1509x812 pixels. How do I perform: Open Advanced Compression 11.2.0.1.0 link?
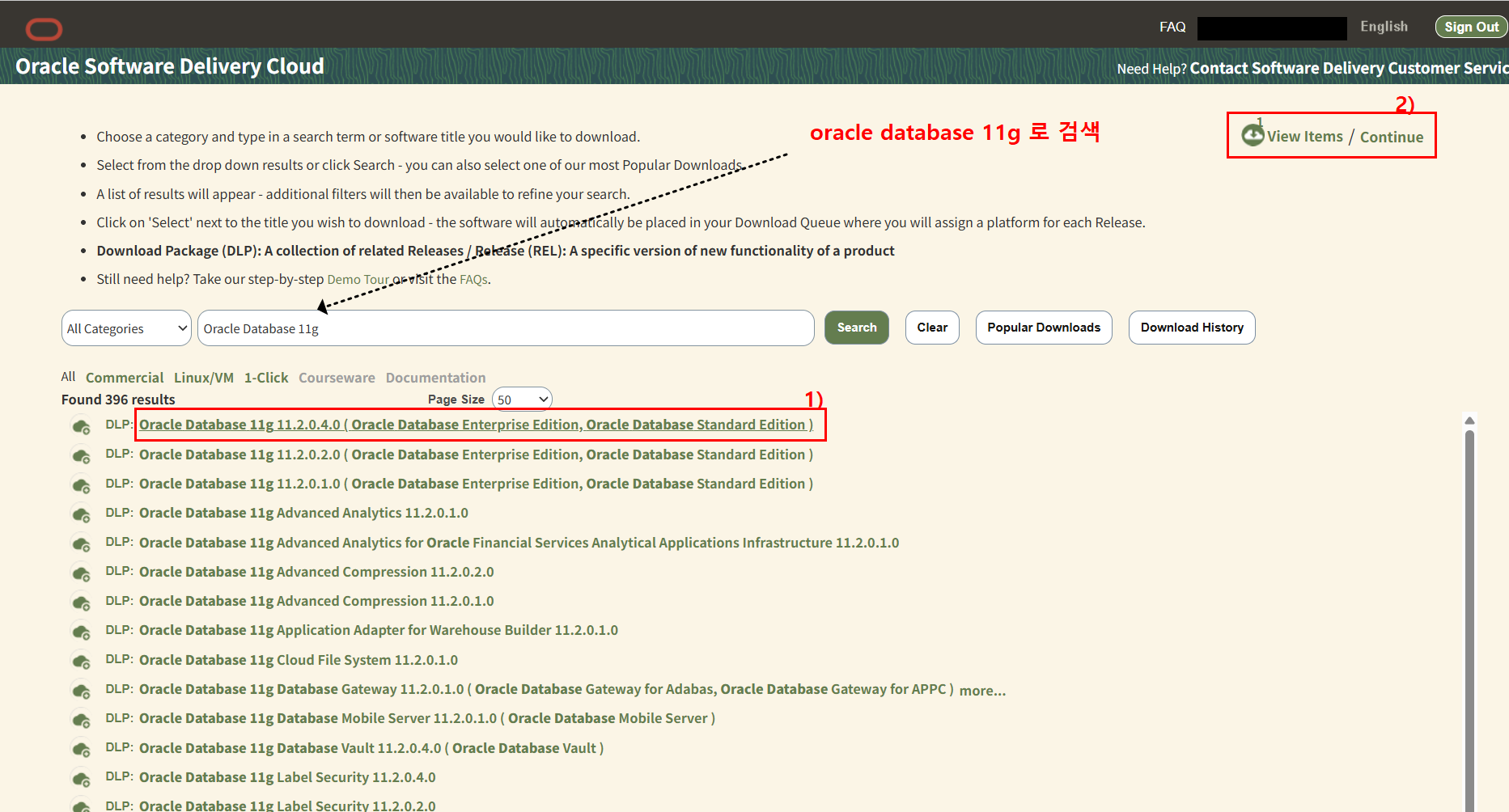pyautogui.click(x=316, y=601)
